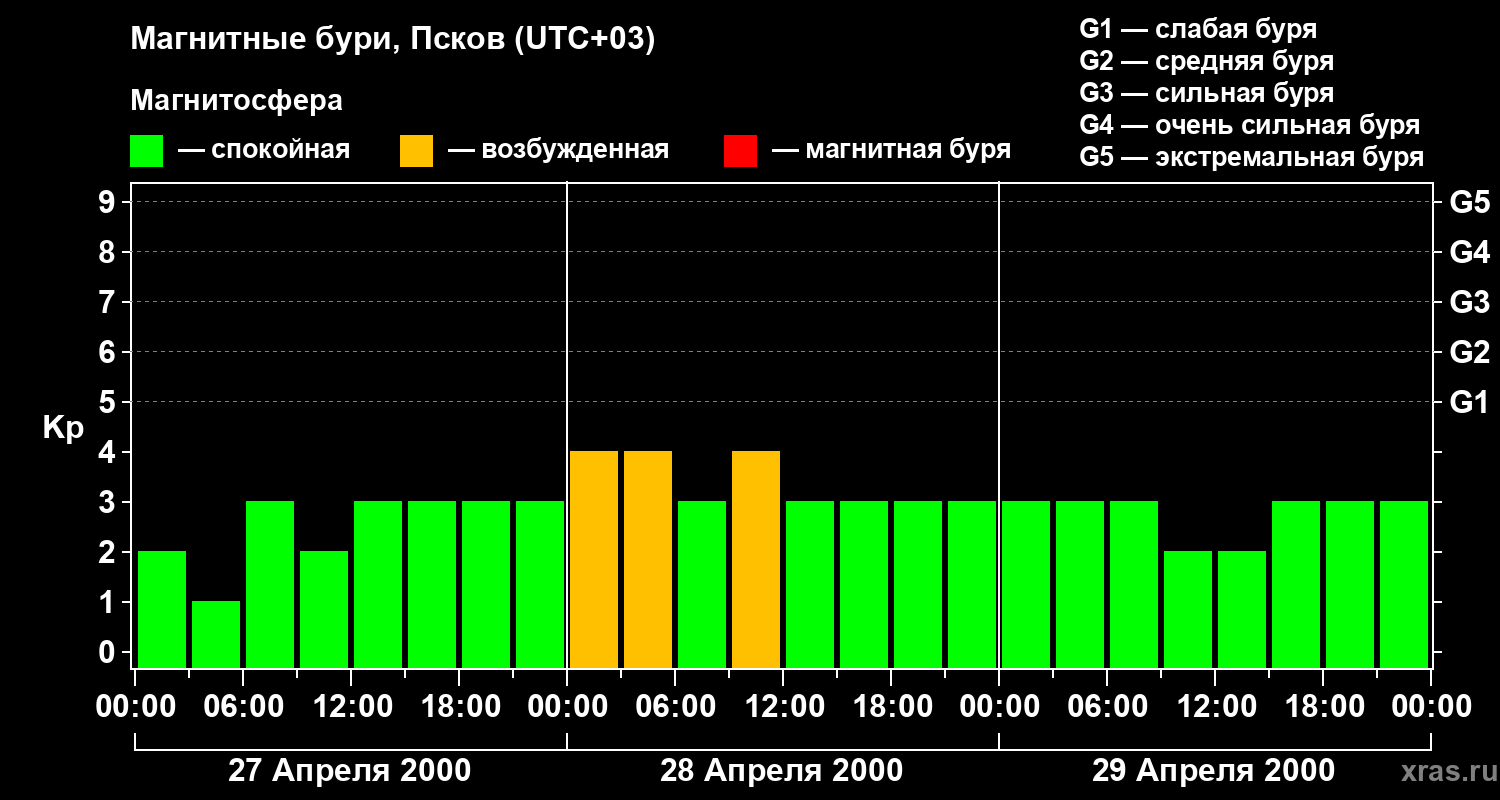The height and width of the screenshot is (800, 1500).
Task: Click the 'G5 — экстремальная буря' legend entry
Action: point(1251,157)
